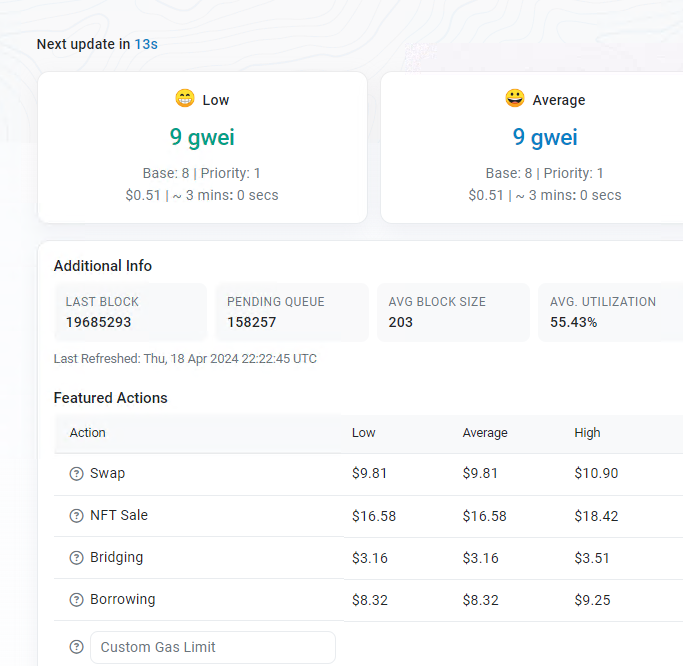This screenshot has width=683, height=666.
Task: Click Borrowing Average price $8.32
Action: click(480, 600)
